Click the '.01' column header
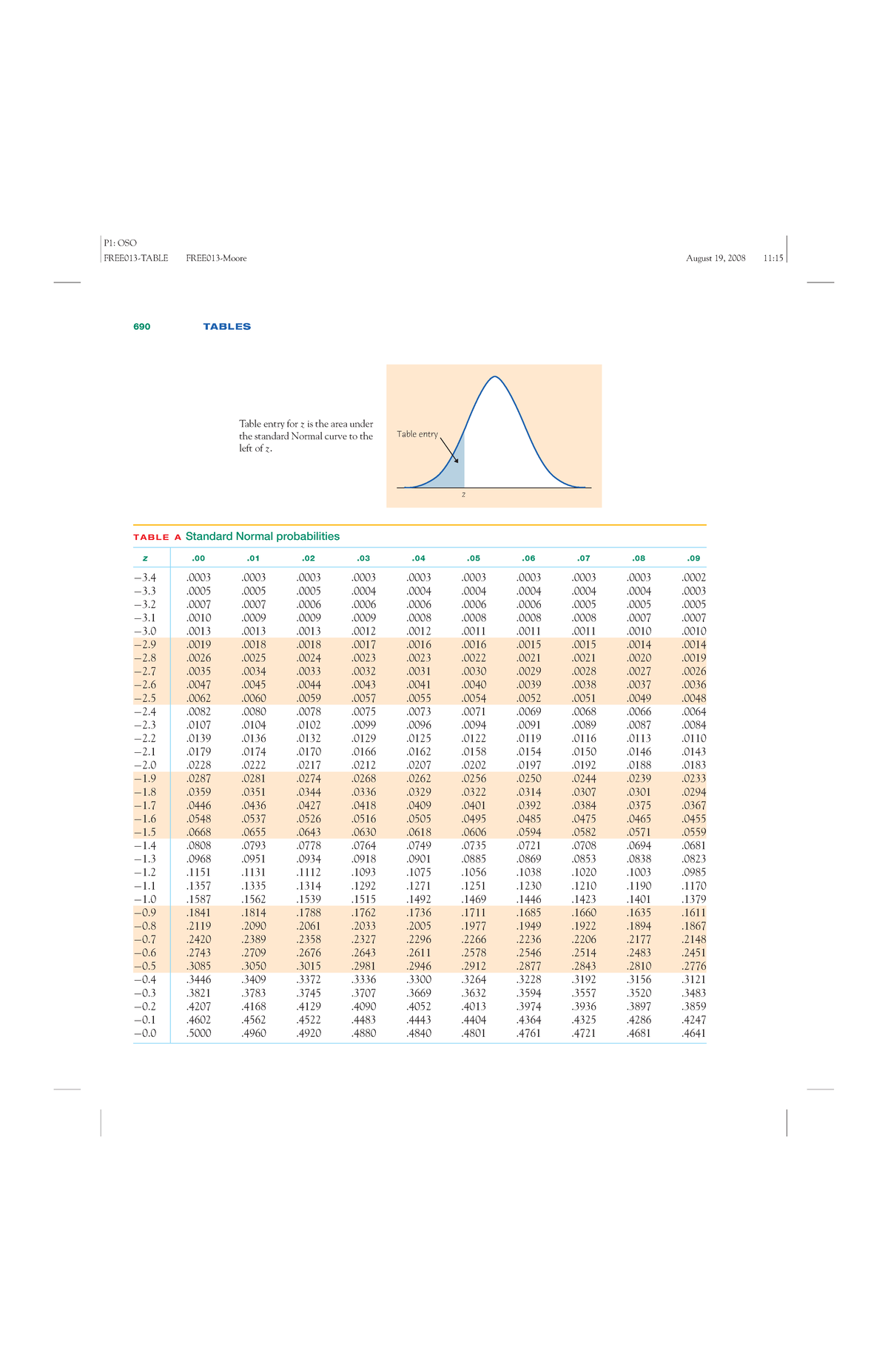The image size is (888, 1372). [253, 558]
